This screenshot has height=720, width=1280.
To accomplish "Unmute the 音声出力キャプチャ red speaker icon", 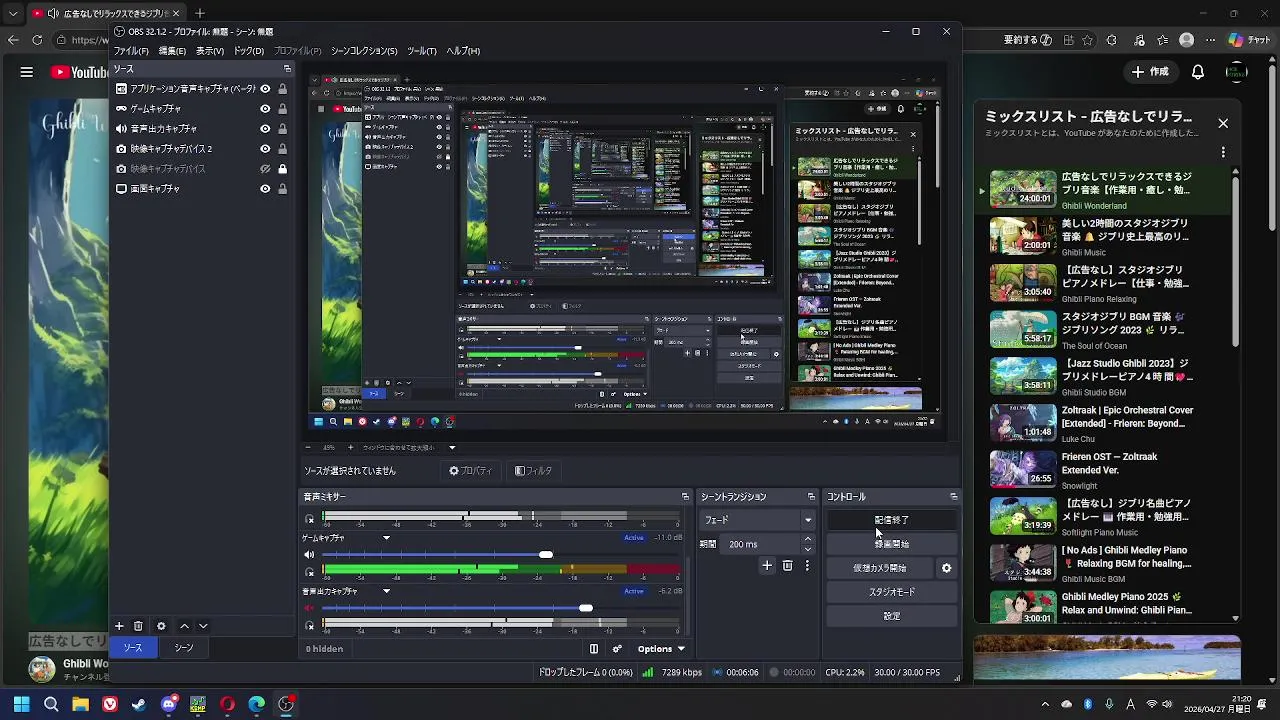I will pyautogui.click(x=309, y=608).
